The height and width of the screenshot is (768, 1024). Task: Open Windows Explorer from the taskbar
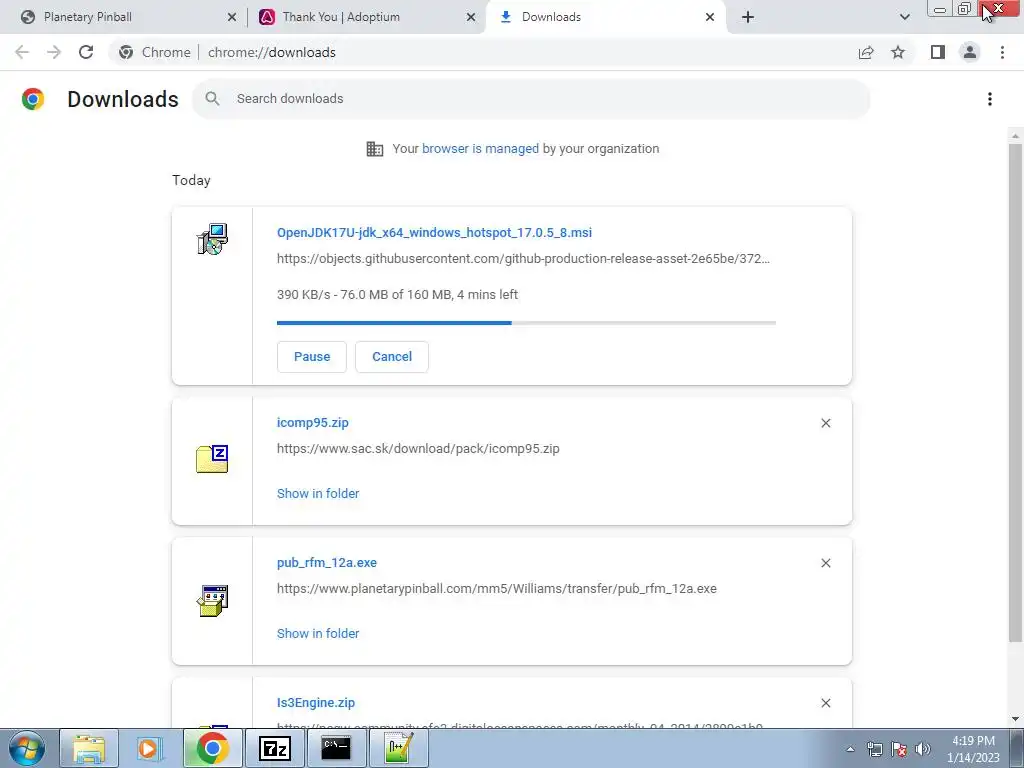pos(89,748)
